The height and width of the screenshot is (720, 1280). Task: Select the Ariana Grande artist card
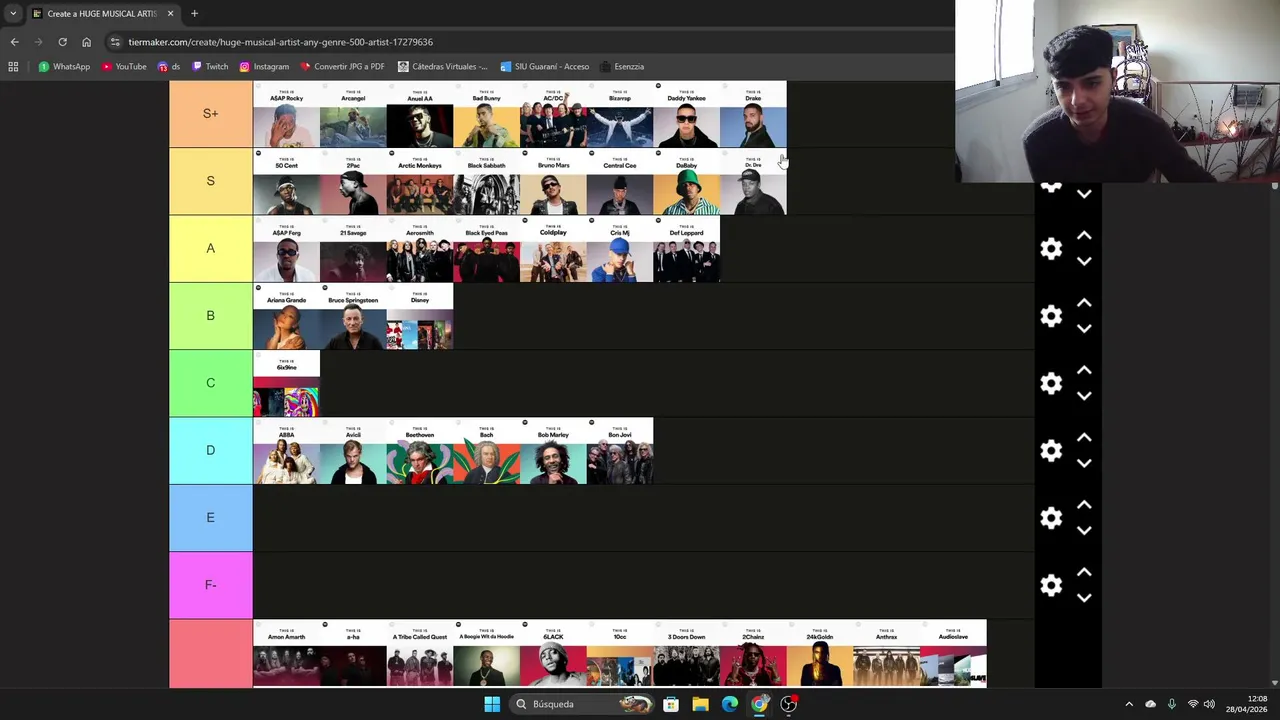tap(286, 316)
